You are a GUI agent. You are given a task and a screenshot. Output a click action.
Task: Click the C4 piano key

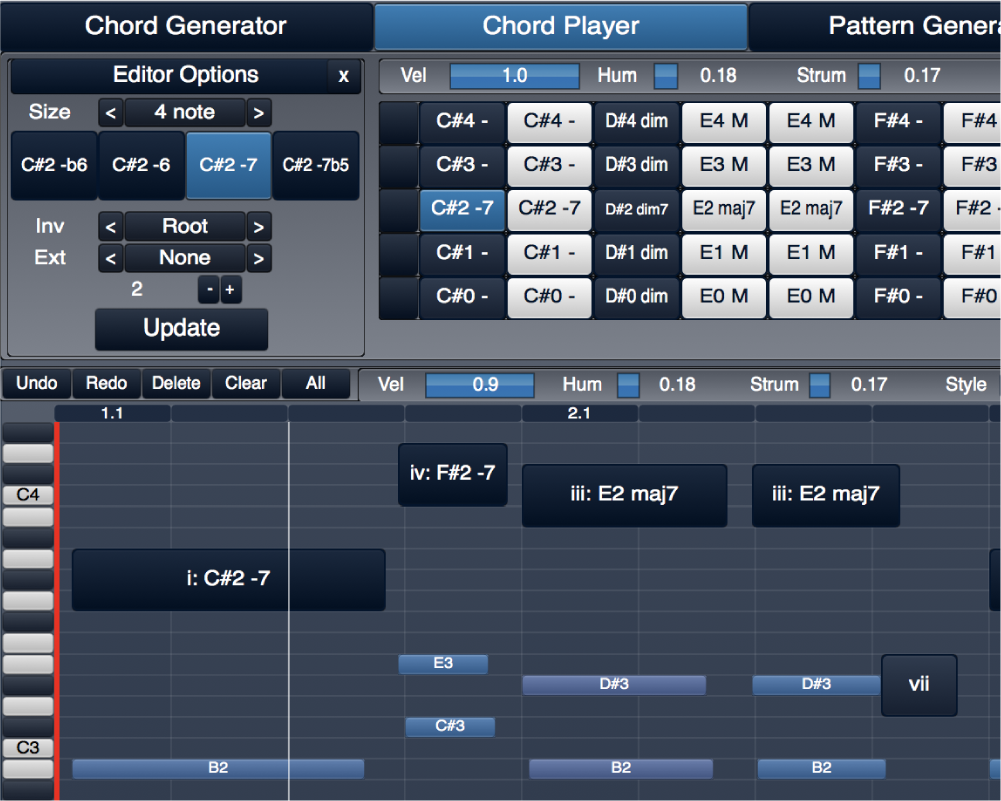pyautogui.click(x=28, y=495)
